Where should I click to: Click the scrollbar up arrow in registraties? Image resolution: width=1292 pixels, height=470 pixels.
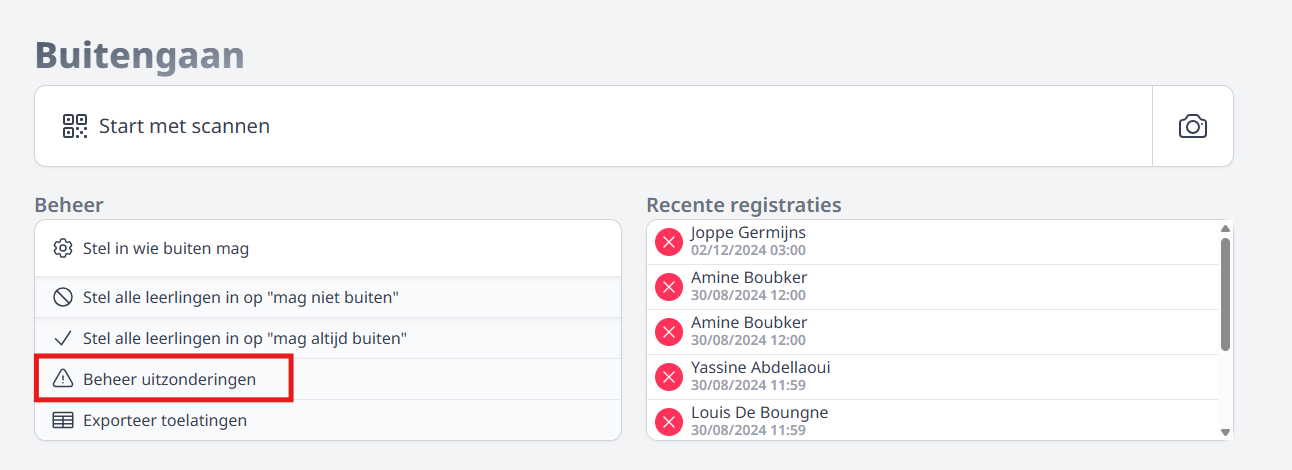coord(1225,229)
